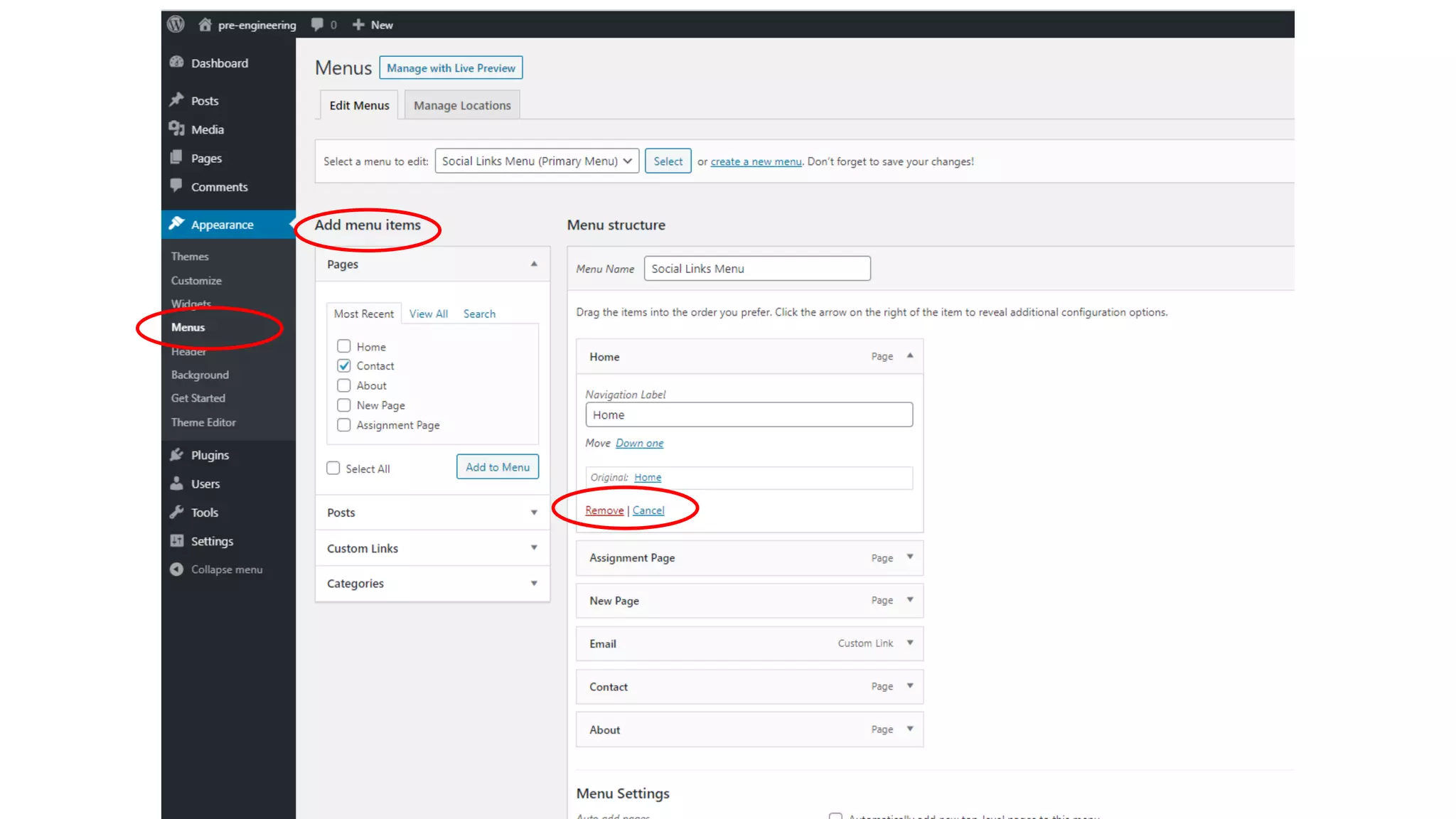This screenshot has width=1456, height=819.
Task: Enable the Select All checkbox
Action: tap(333, 469)
